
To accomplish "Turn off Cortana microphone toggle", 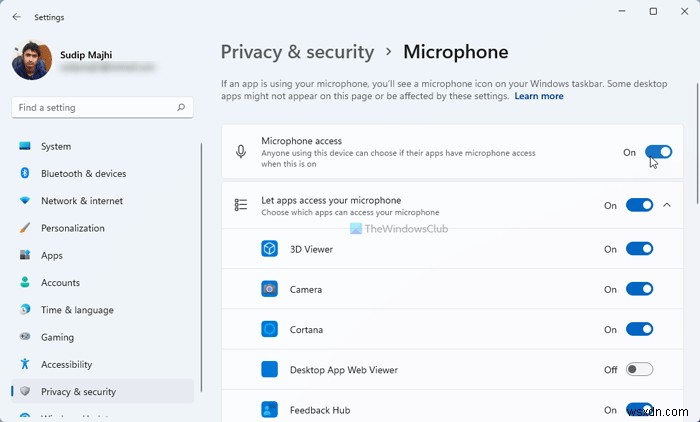I will point(639,329).
